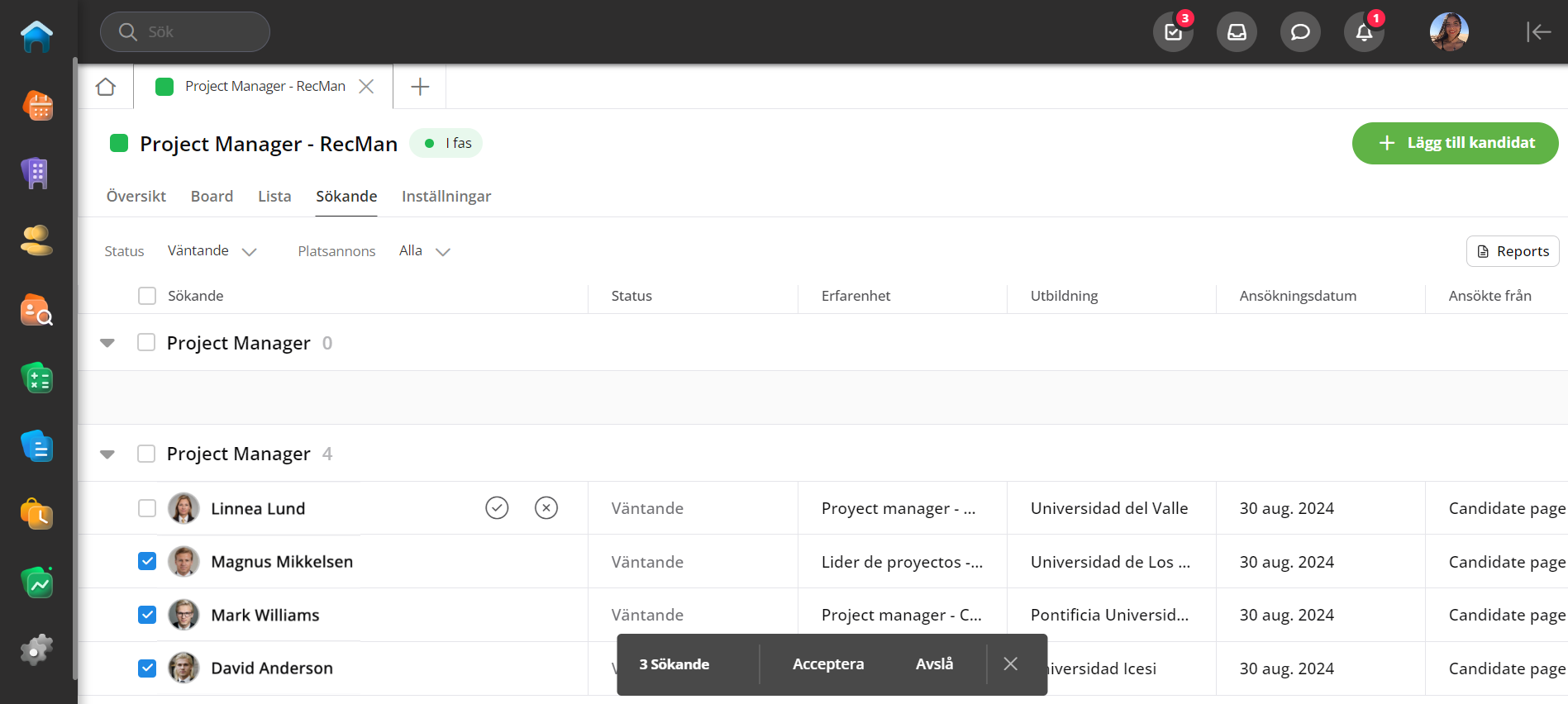Open the purple building companies module
Image resolution: width=1568 pixels, height=704 pixels.
click(x=36, y=173)
